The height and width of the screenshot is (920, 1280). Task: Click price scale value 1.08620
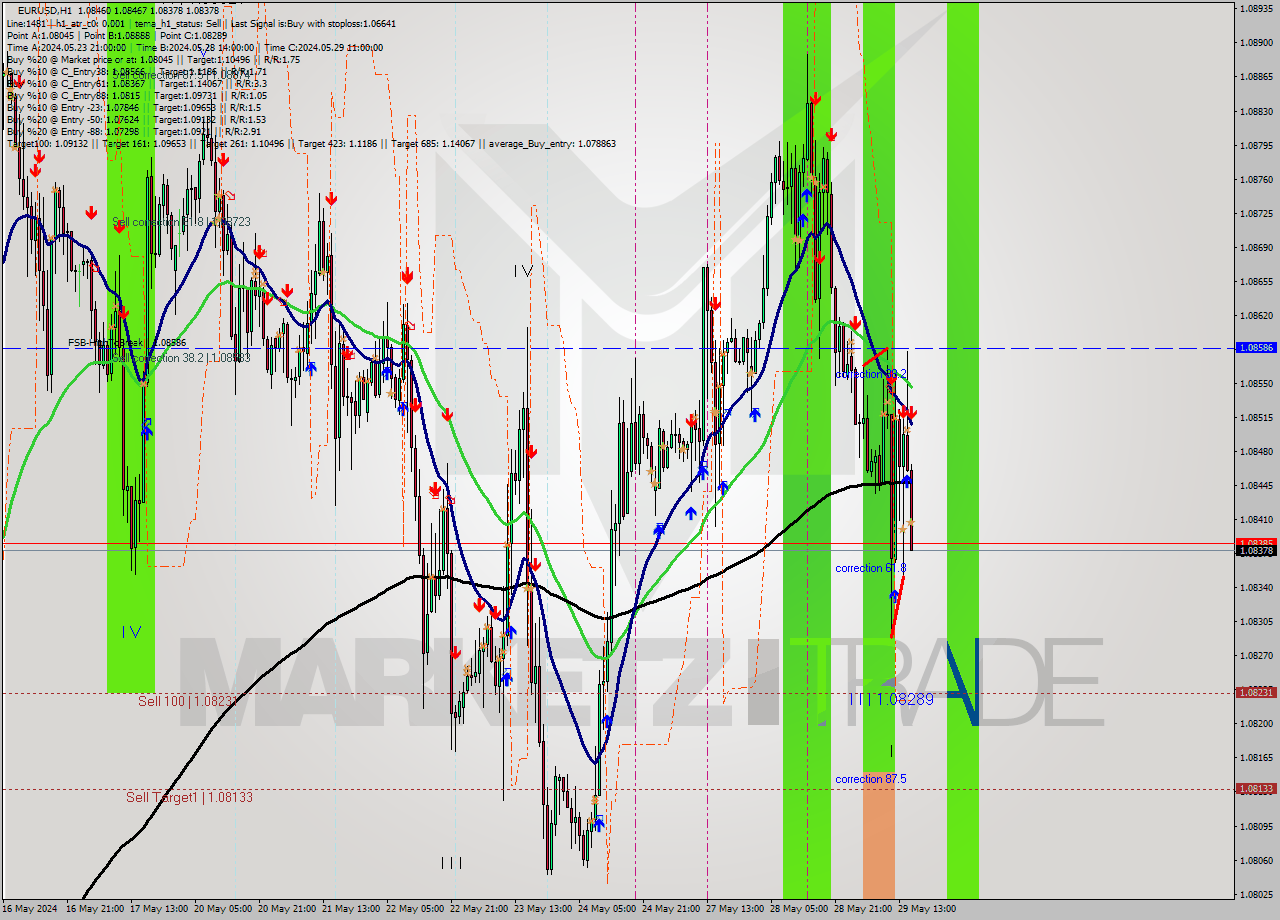tap(1256, 316)
